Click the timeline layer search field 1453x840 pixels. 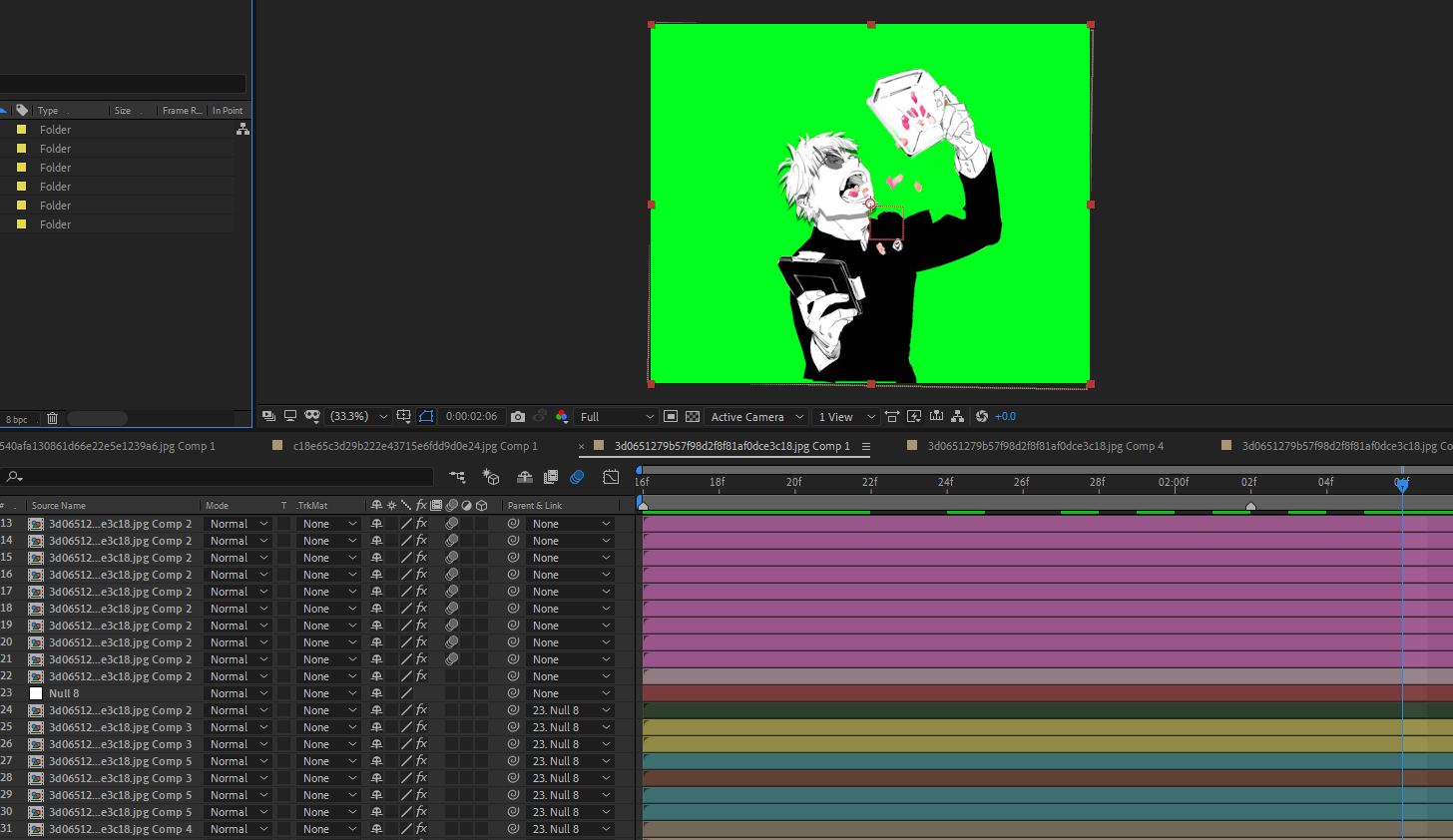point(217,477)
